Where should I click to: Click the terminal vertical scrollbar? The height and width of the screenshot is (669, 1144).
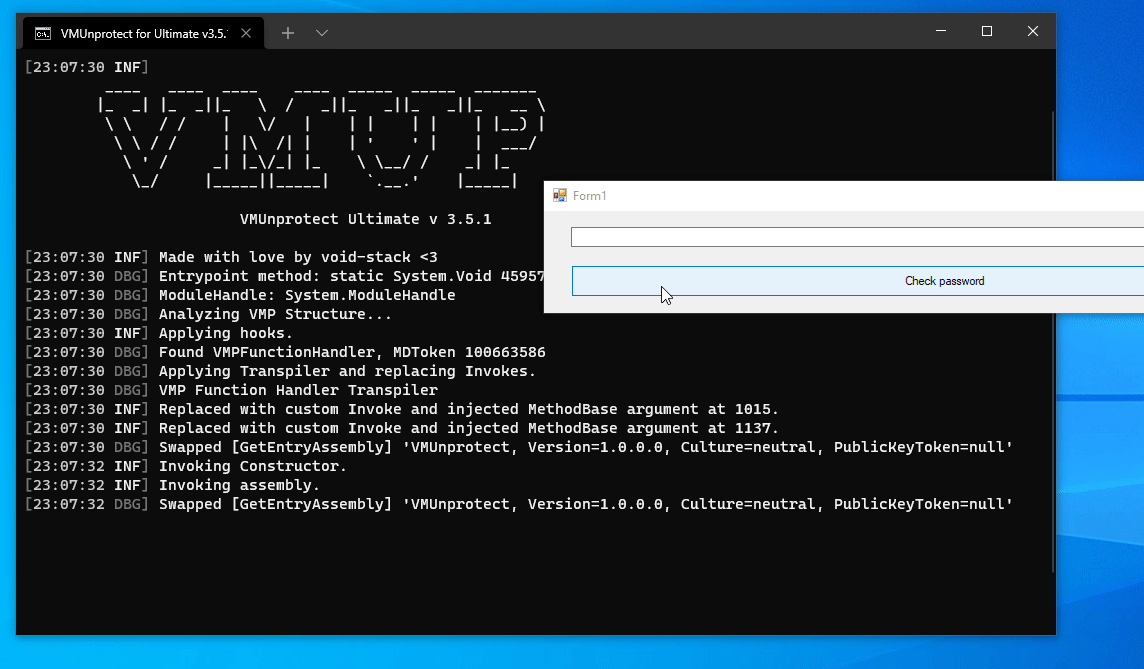[x=1053, y=340]
